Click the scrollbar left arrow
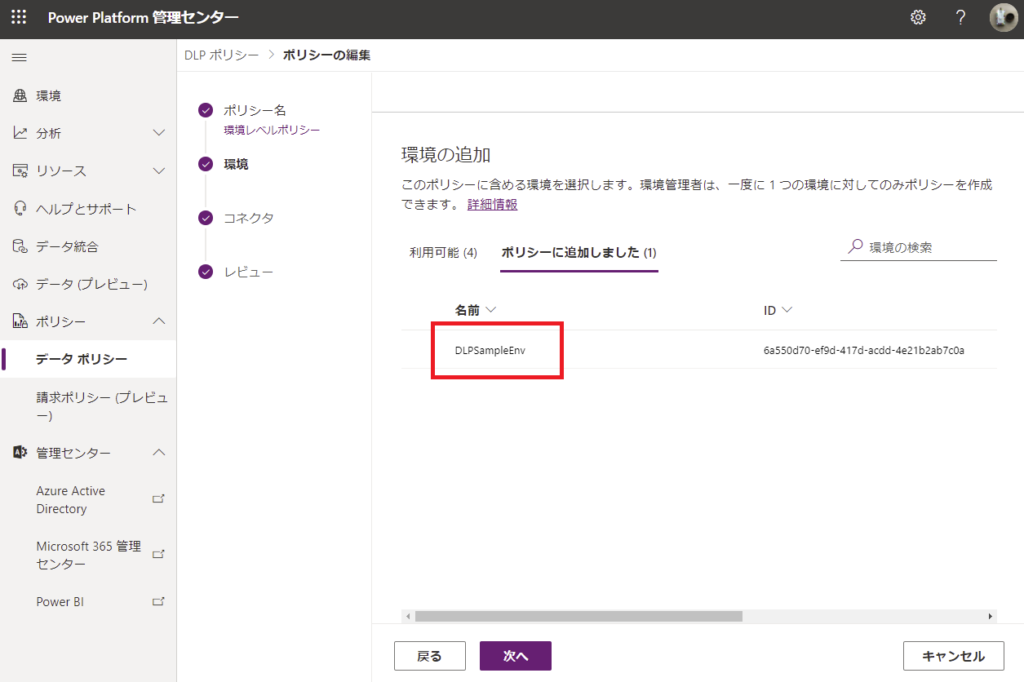Image resolution: width=1024 pixels, height=682 pixels. [x=408, y=616]
